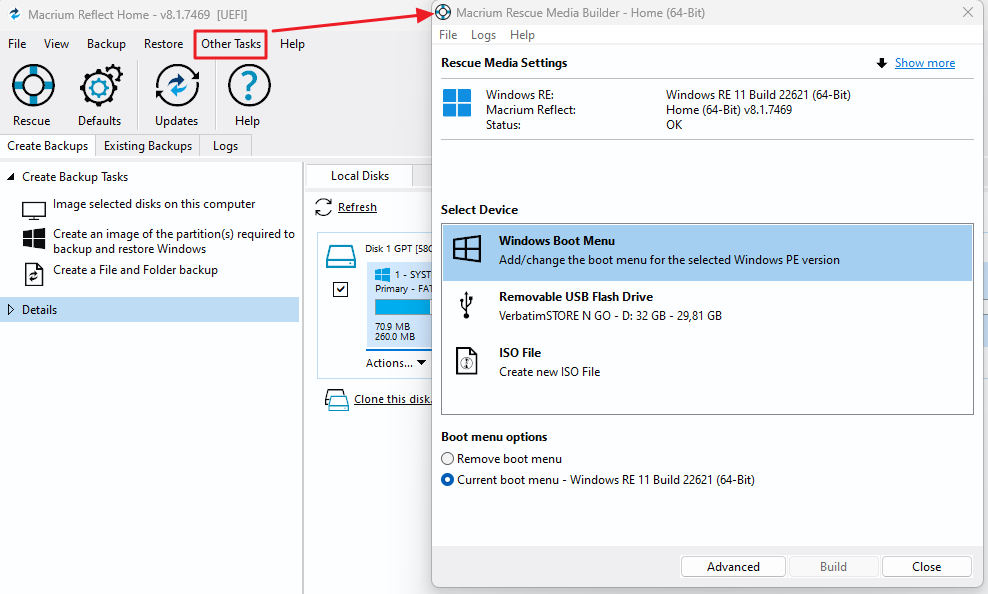Click the Create new ISO File text

coord(549,372)
